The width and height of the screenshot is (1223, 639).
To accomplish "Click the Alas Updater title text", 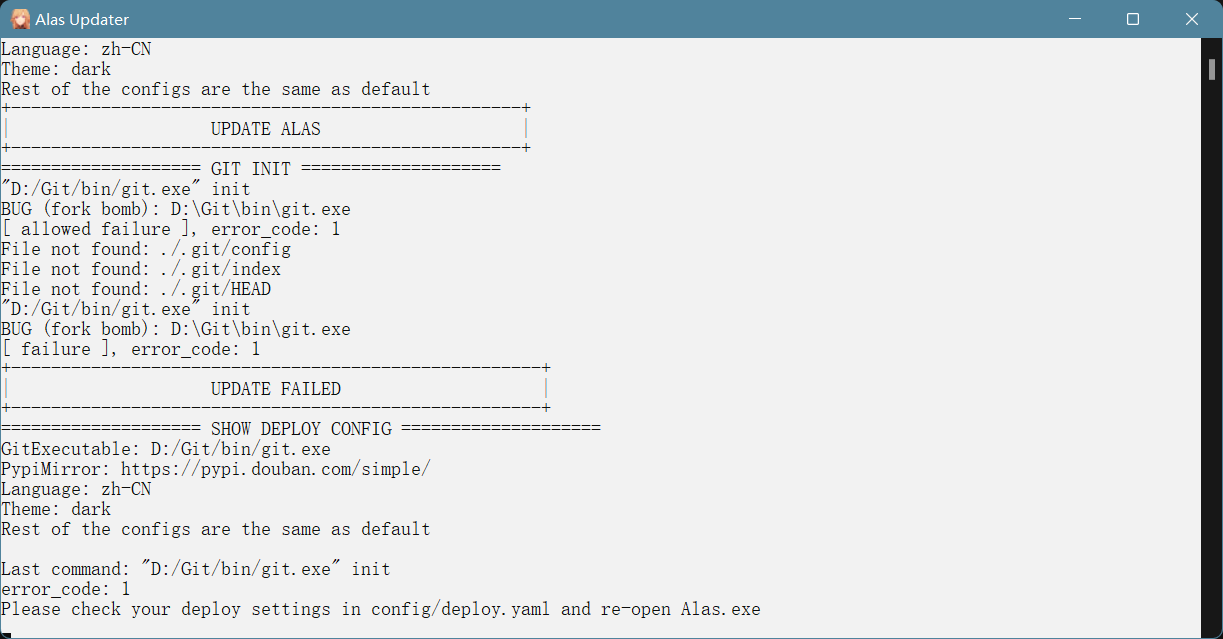I will pos(84,18).
